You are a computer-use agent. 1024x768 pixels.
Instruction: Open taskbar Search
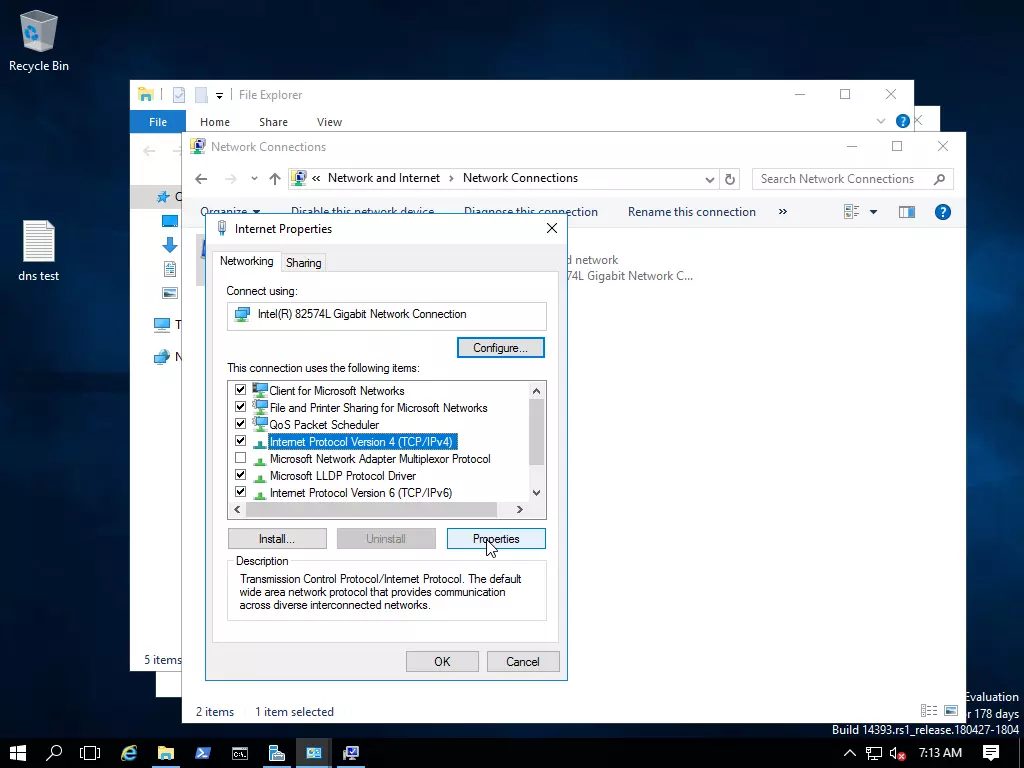point(54,753)
